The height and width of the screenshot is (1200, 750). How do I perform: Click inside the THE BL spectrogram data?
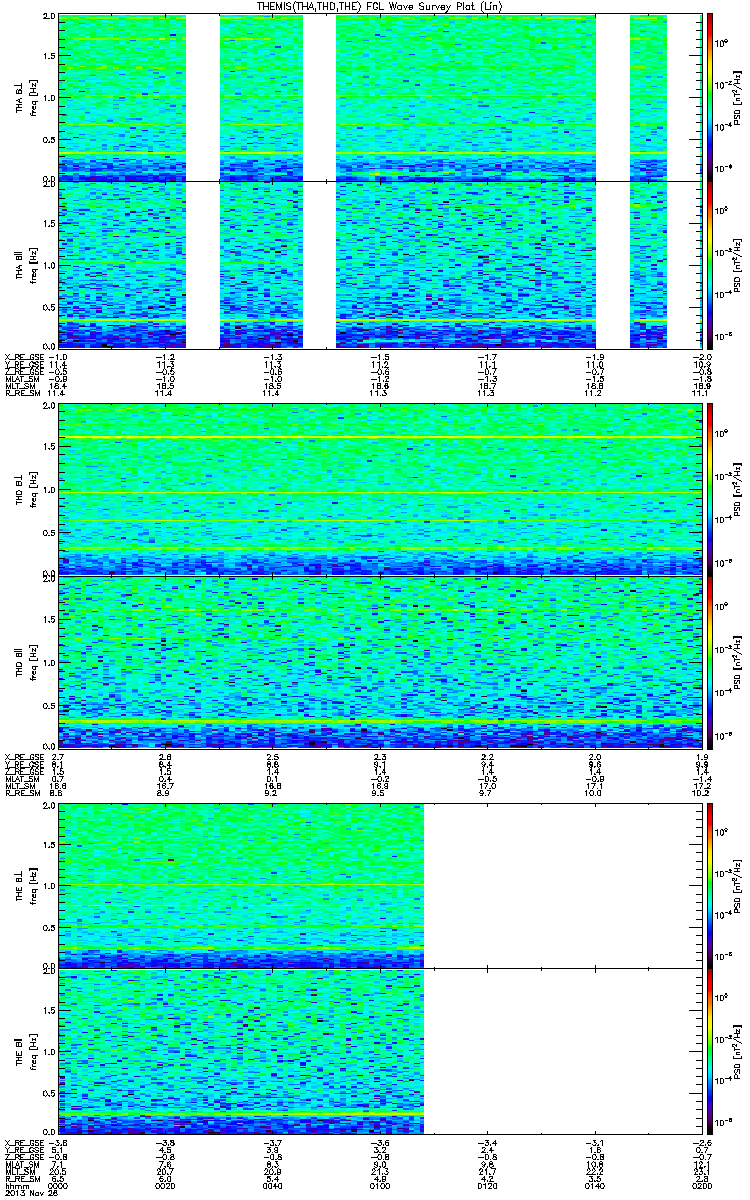[x=242, y=885]
